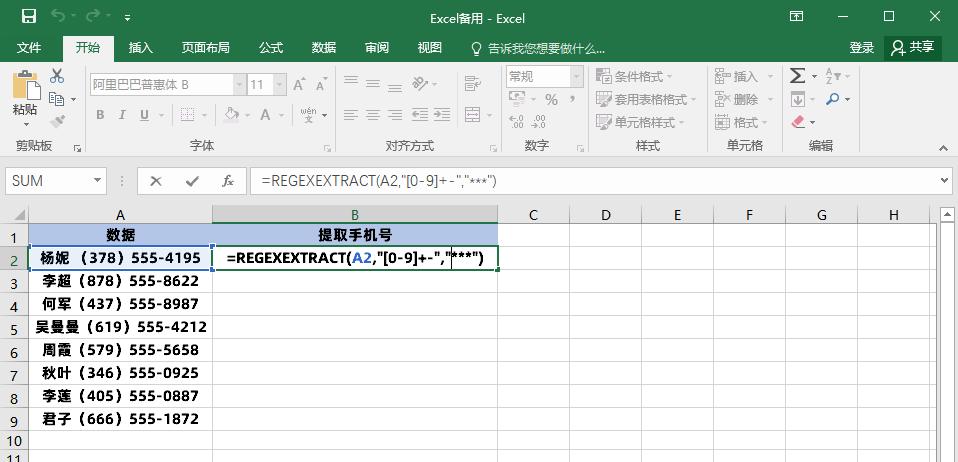Save the workbook using the floppy disk icon
958x462 pixels.
coord(28,17)
